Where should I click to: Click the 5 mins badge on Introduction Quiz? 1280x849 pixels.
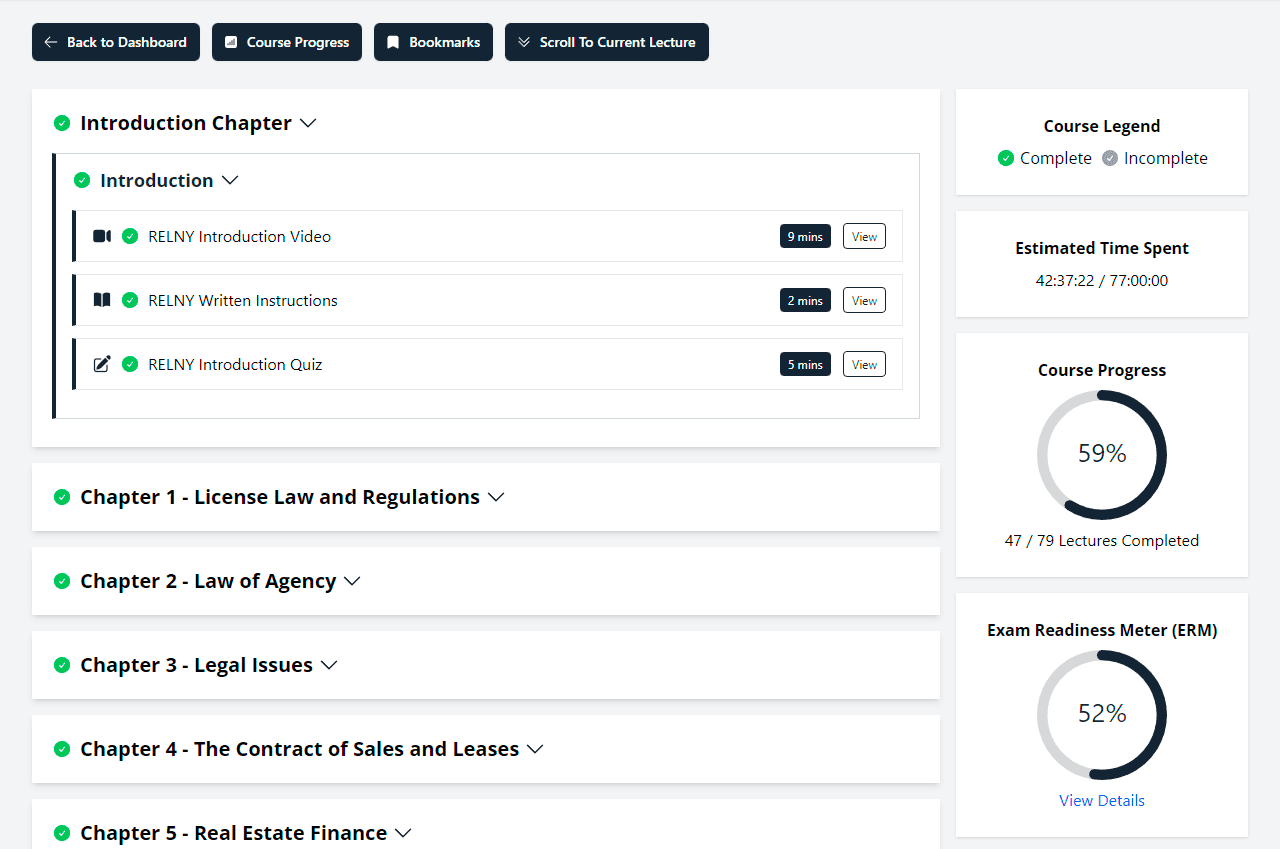(x=805, y=364)
